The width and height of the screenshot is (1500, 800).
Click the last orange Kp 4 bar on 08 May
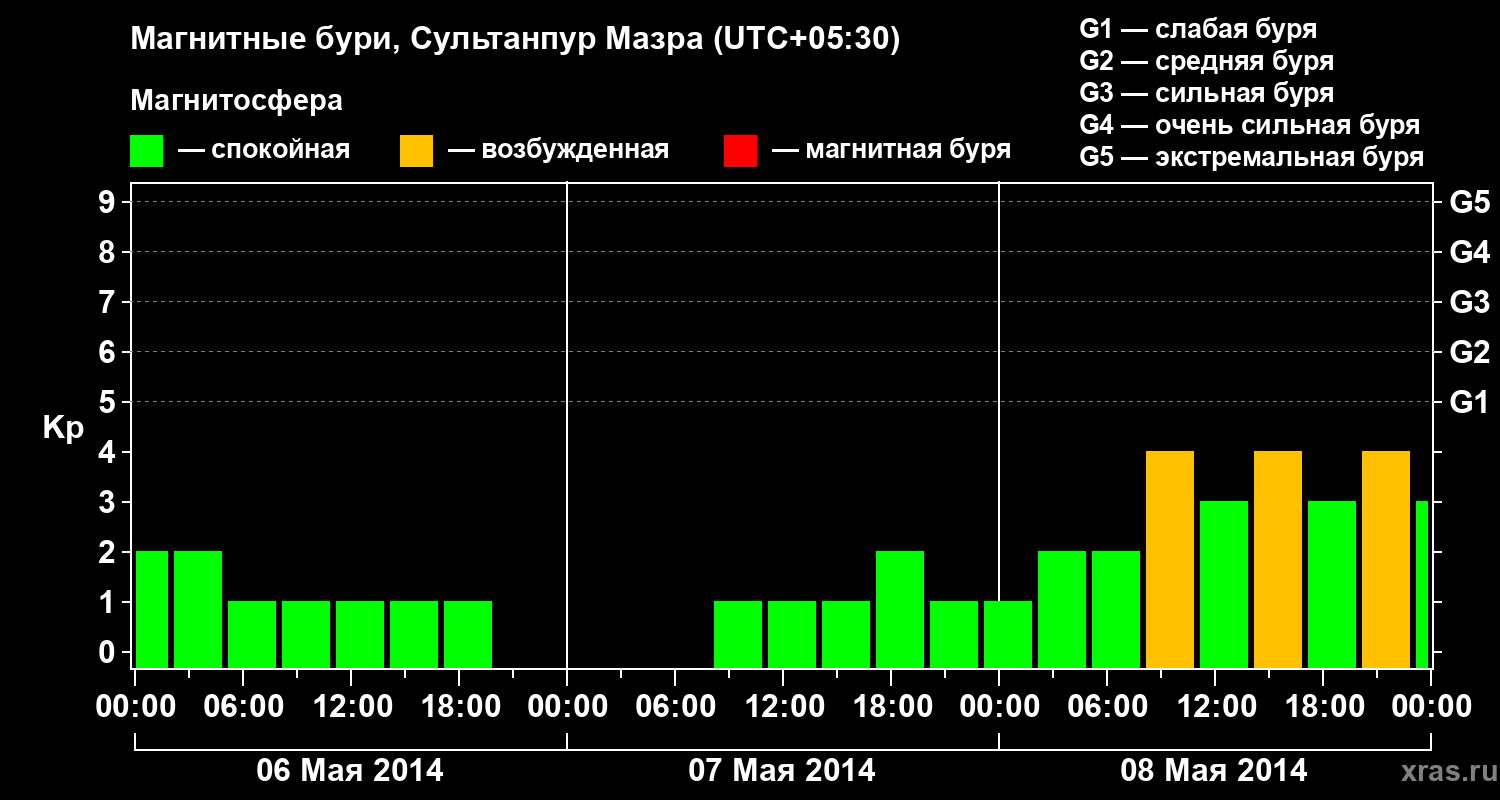click(x=1386, y=559)
